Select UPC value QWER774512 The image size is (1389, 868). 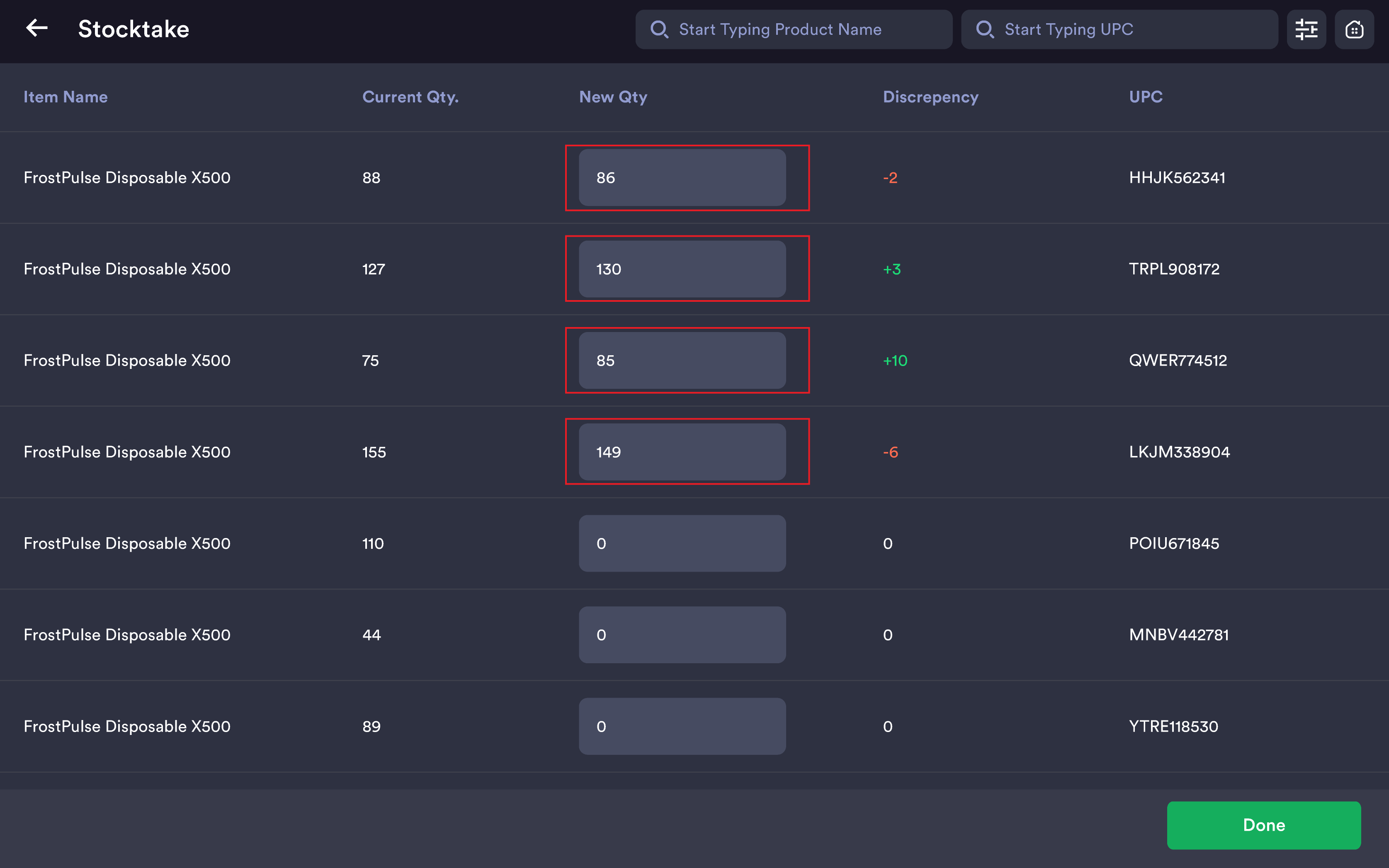coord(1178,361)
